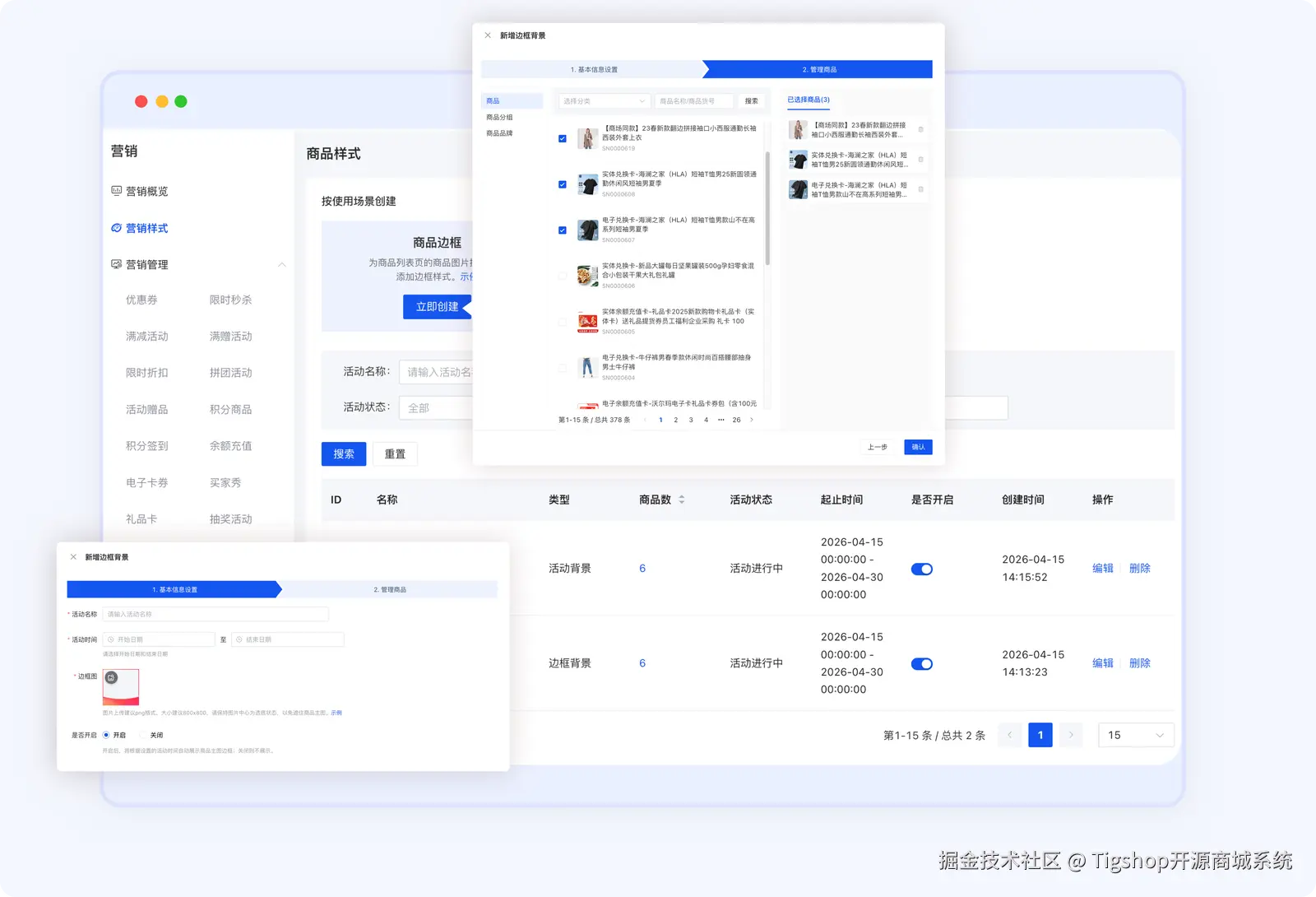
Task: Collapse the 营销管理 menu chevron
Action: [x=281, y=264]
